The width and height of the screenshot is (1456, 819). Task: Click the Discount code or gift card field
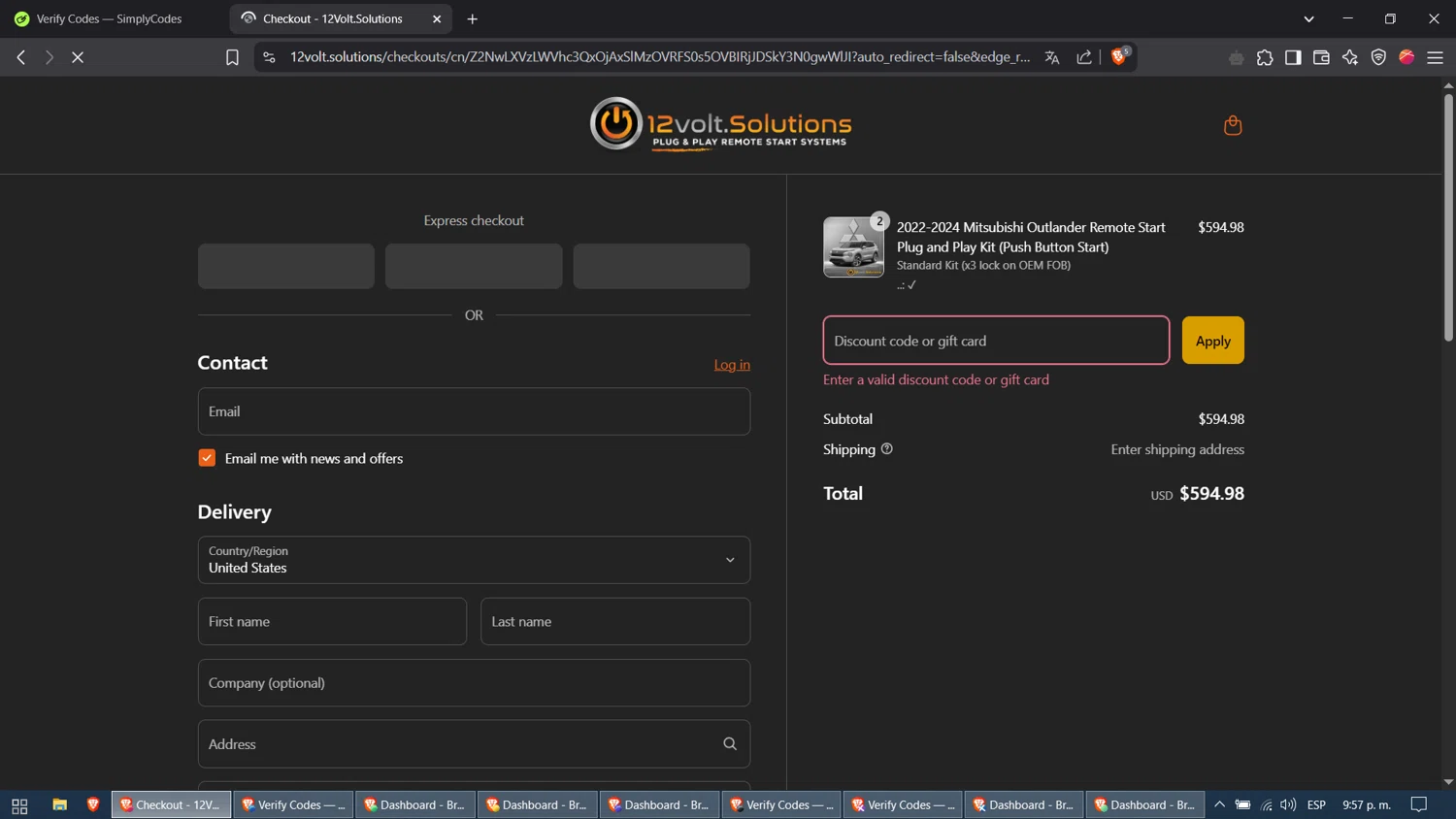pos(996,341)
